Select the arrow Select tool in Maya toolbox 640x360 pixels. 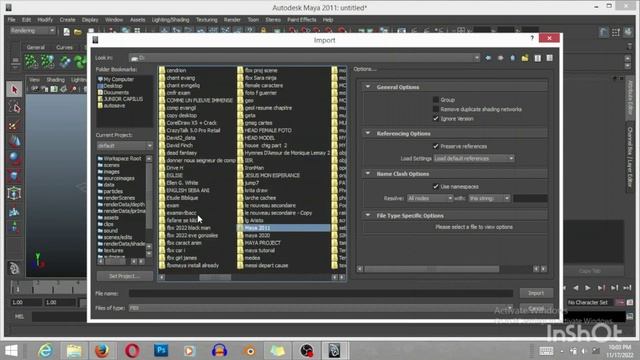(14, 89)
